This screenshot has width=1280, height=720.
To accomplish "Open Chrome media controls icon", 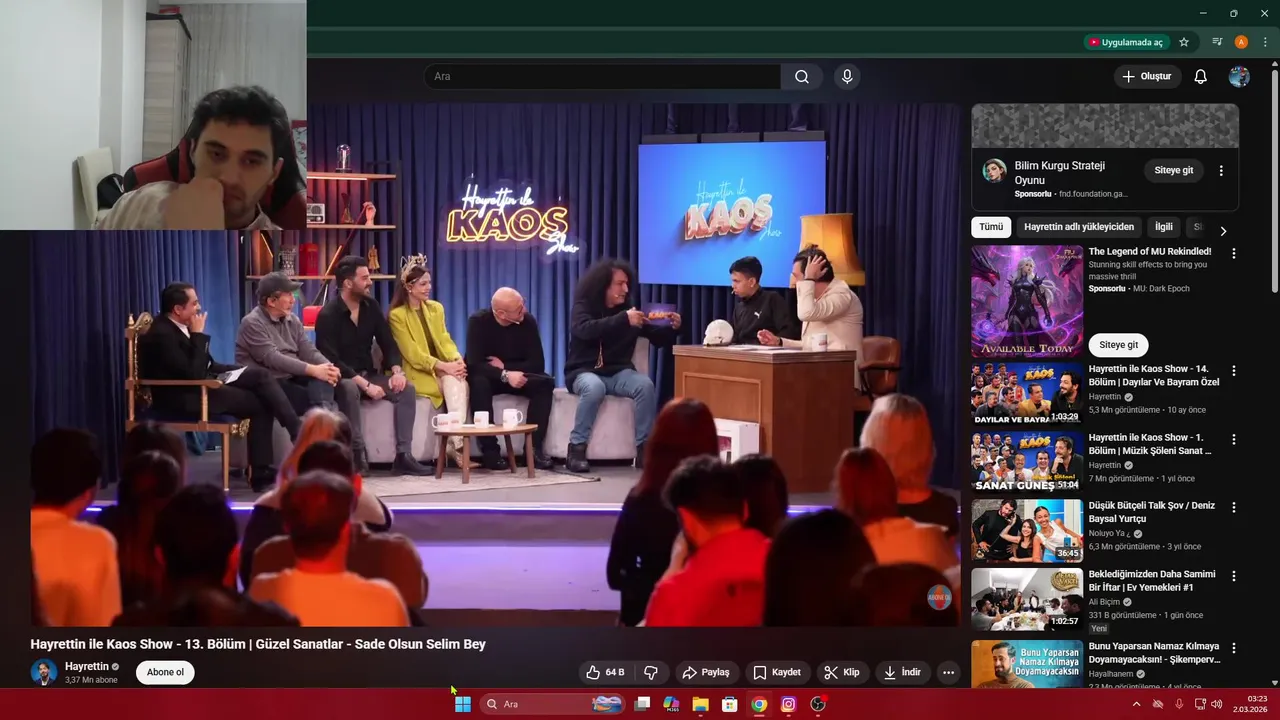I will [1217, 42].
